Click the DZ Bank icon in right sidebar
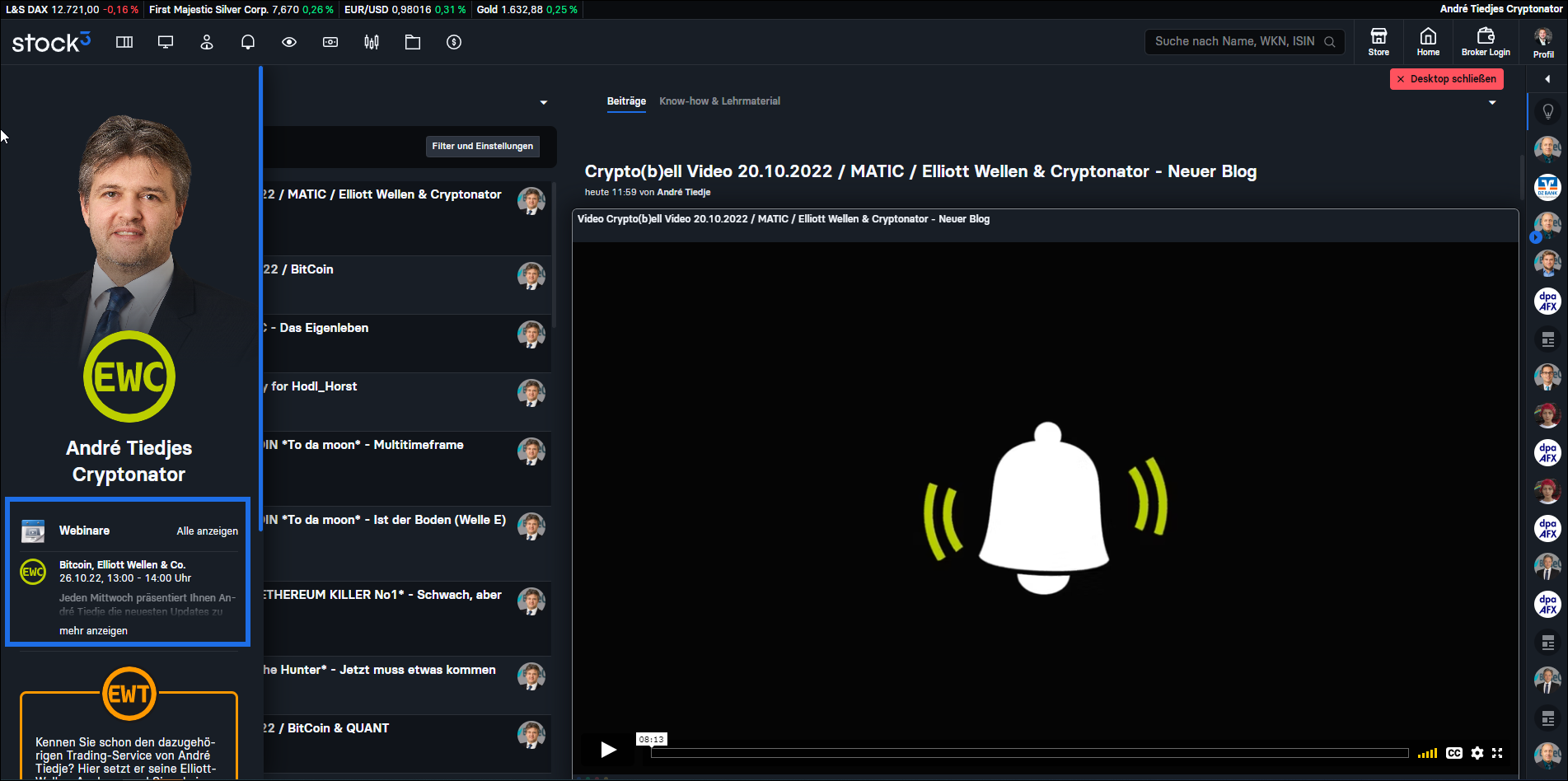The image size is (1568, 781). pos(1547,187)
